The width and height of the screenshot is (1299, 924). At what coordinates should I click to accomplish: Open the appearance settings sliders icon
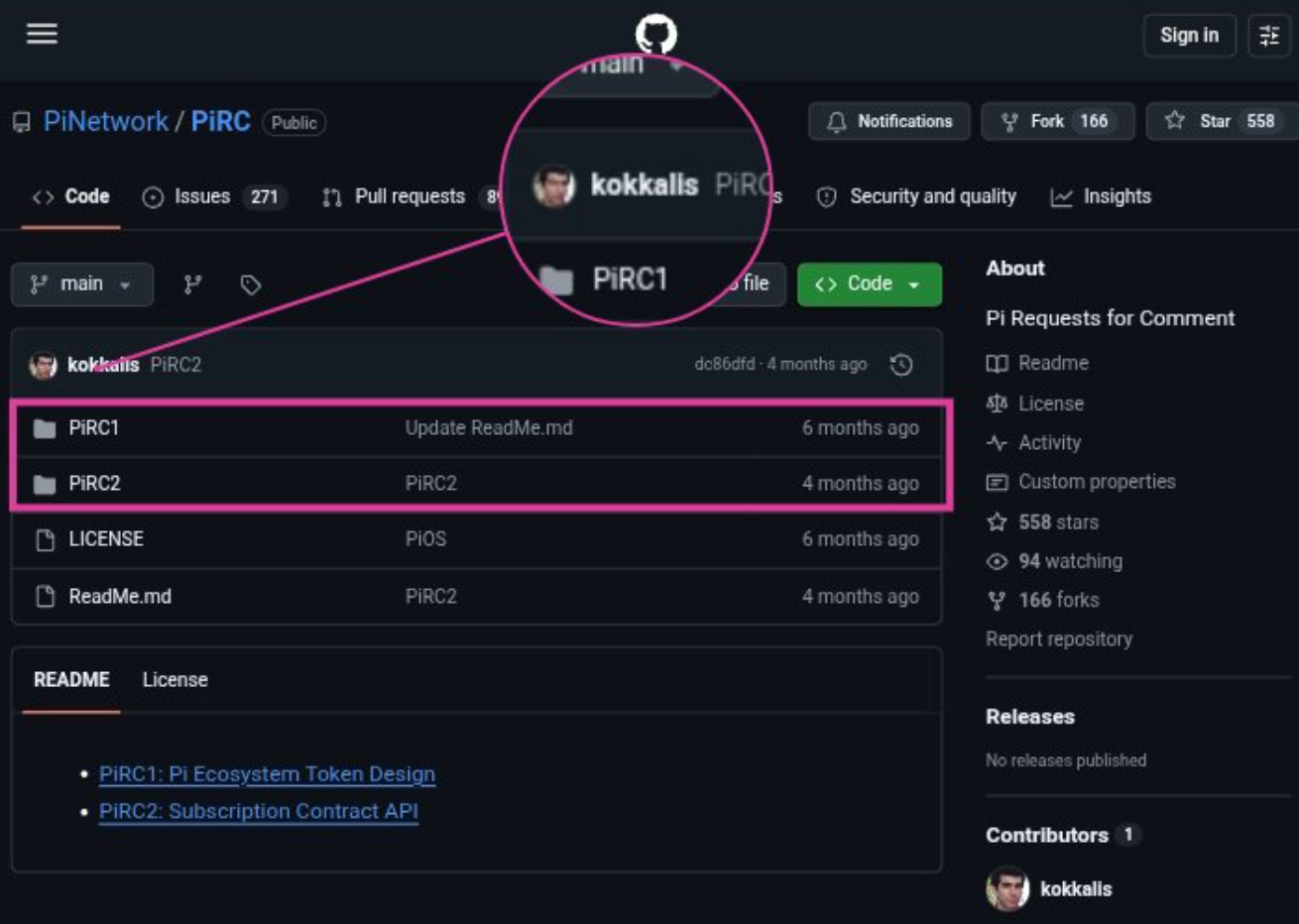point(1268,36)
